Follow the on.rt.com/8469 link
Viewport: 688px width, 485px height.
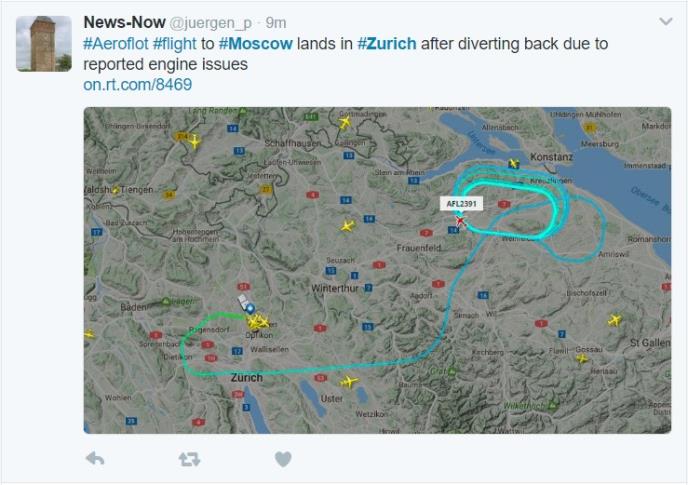click(x=137, y=84)
